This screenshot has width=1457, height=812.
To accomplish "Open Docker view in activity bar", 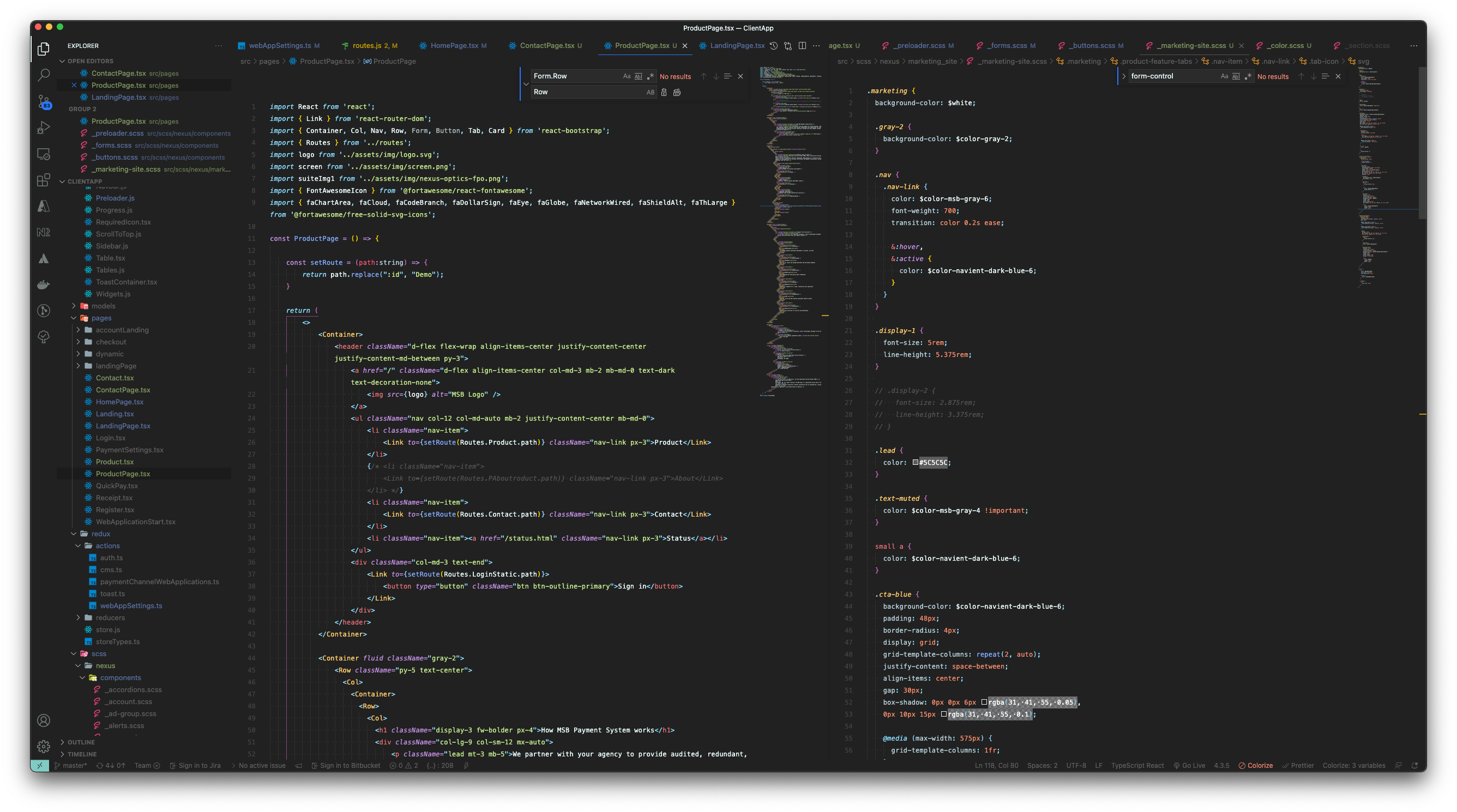I will pos(44,284).
